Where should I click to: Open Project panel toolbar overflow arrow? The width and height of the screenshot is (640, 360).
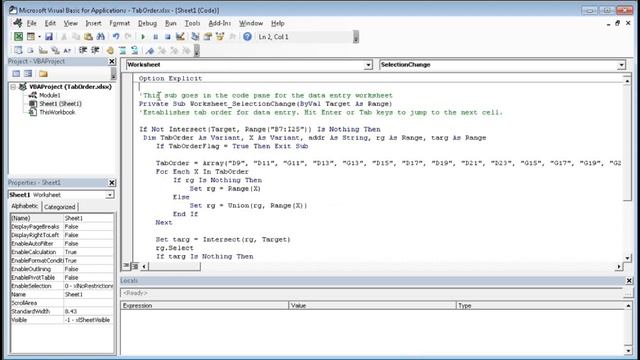(113, 74)
